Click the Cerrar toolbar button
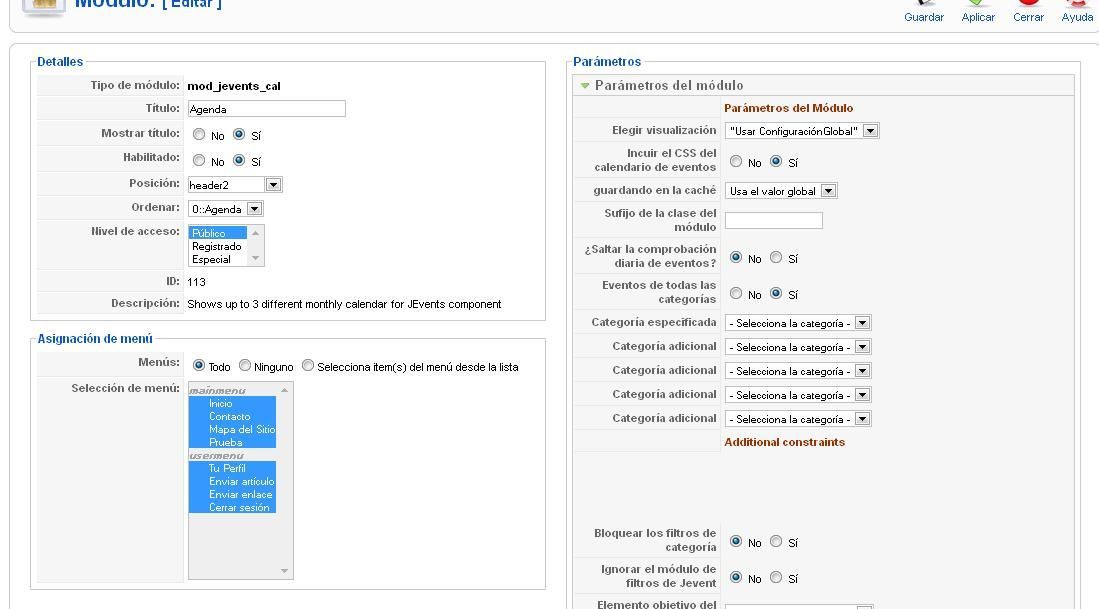 tap(1028, 13)
